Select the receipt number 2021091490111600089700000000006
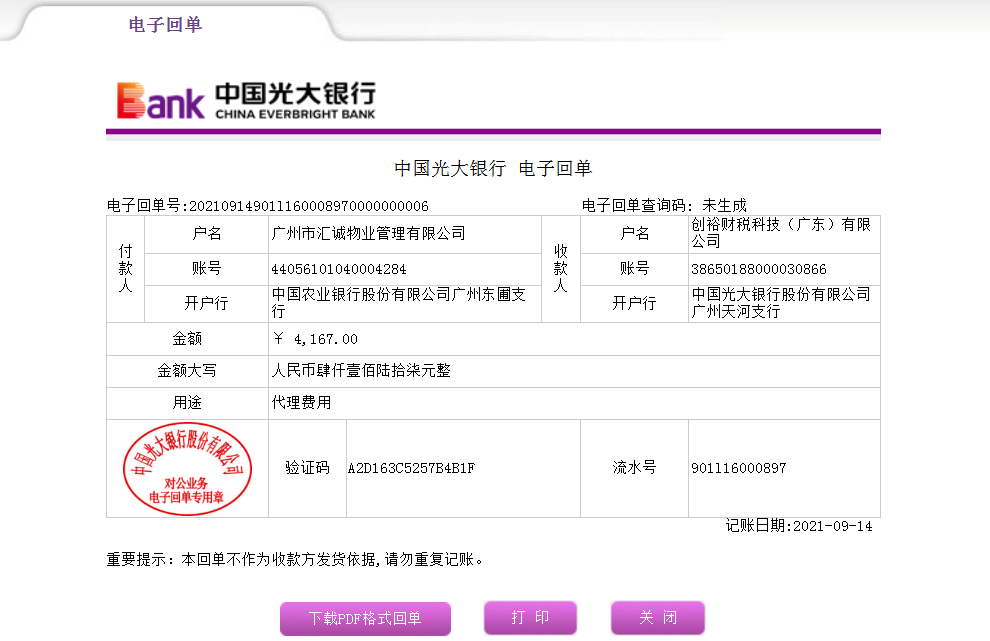 click(x=309, y=206)
